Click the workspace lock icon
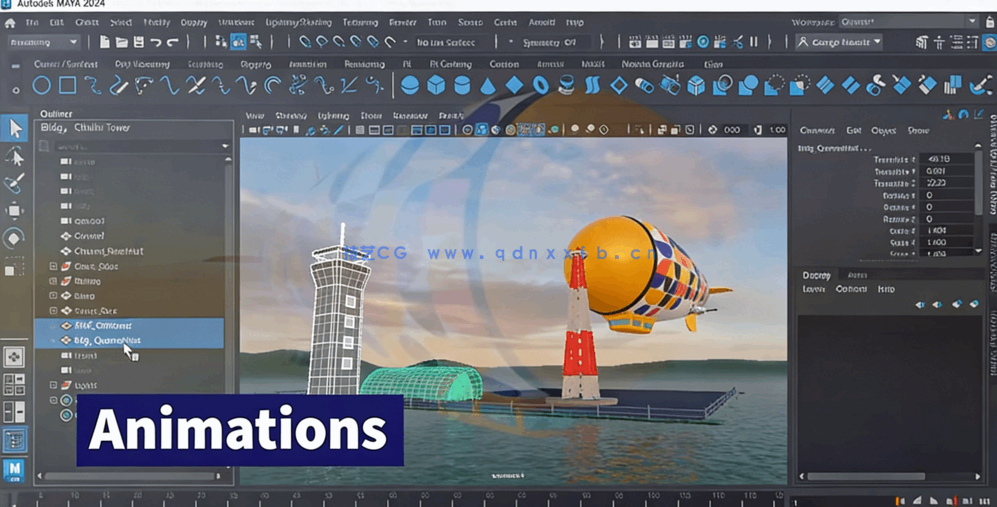The width and height of the screenshot is (997, 507). click(x=990, y=22)
